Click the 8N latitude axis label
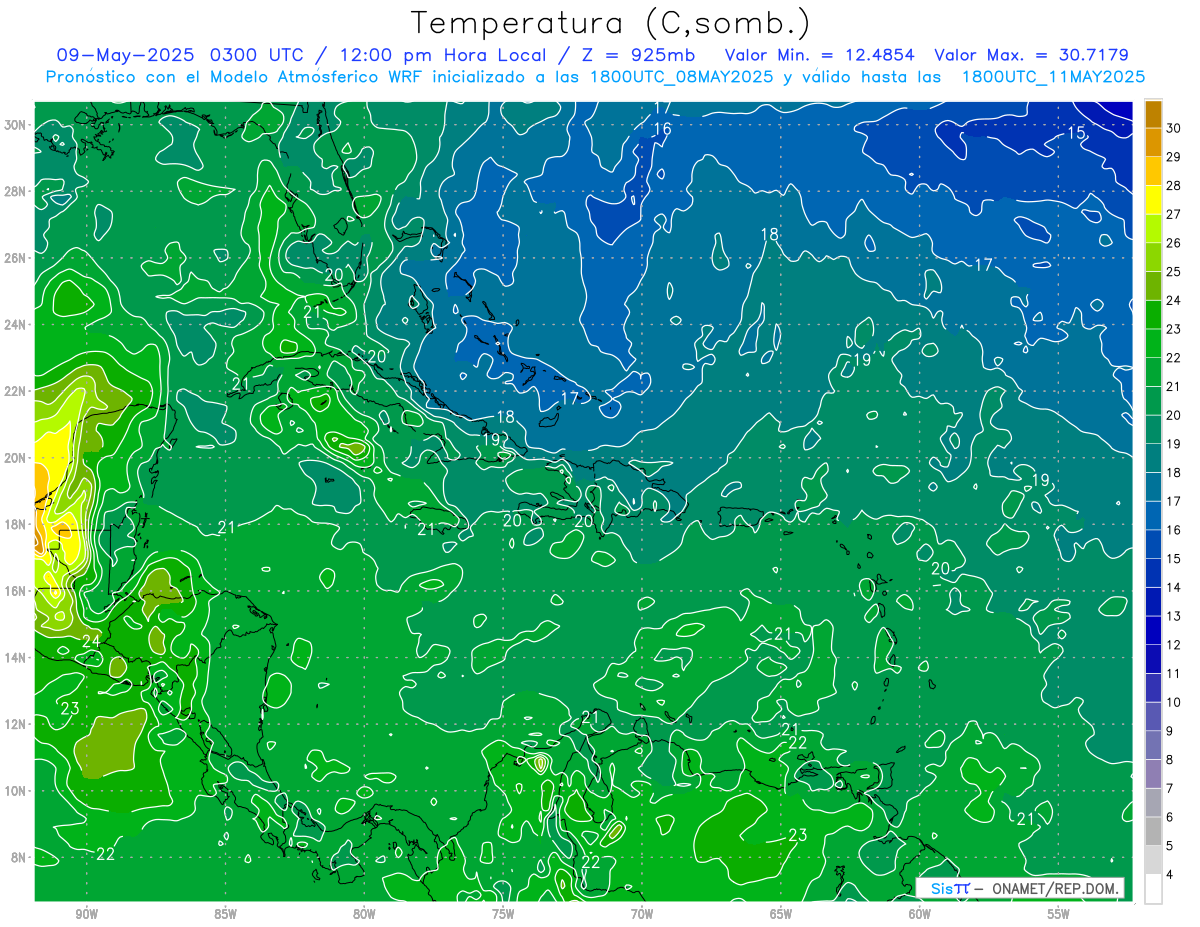The image size is (1200, 927). tap(20, 857)
